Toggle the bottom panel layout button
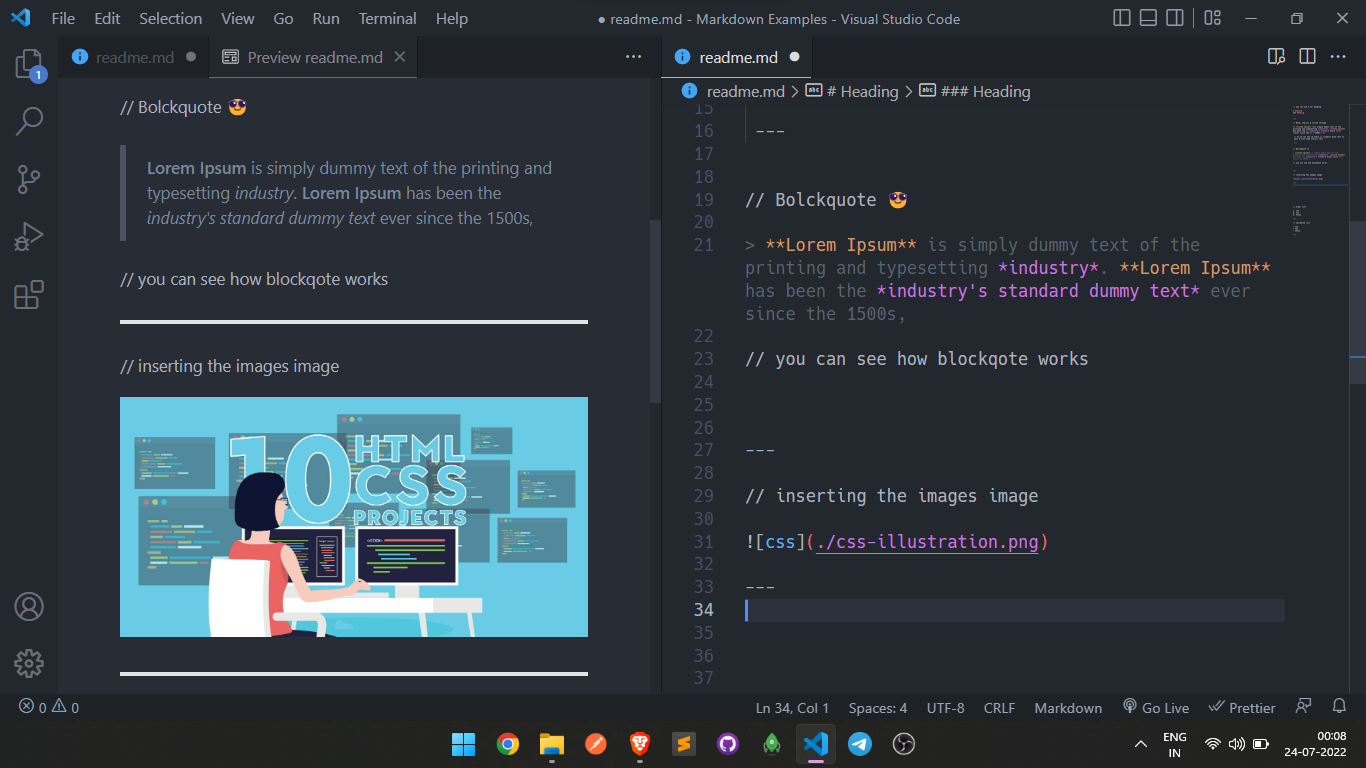 point(1148,18)
